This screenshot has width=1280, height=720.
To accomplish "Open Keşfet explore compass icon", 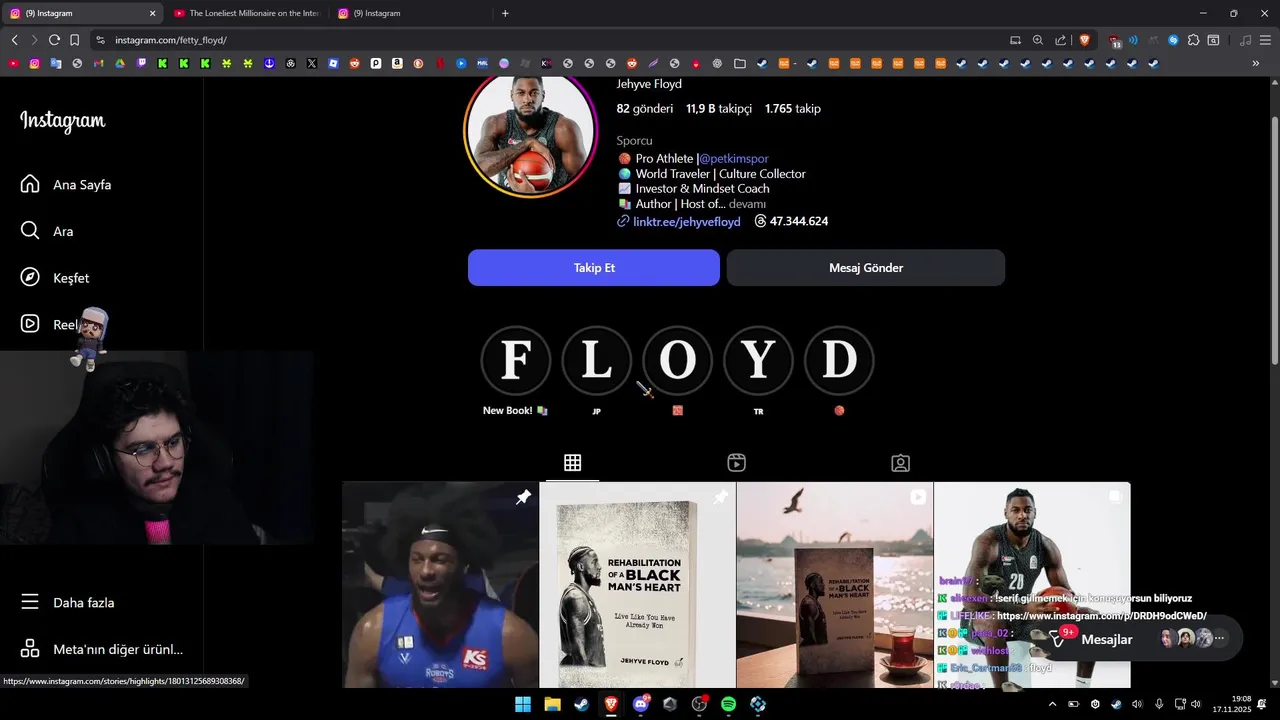I will click(30, 277).
